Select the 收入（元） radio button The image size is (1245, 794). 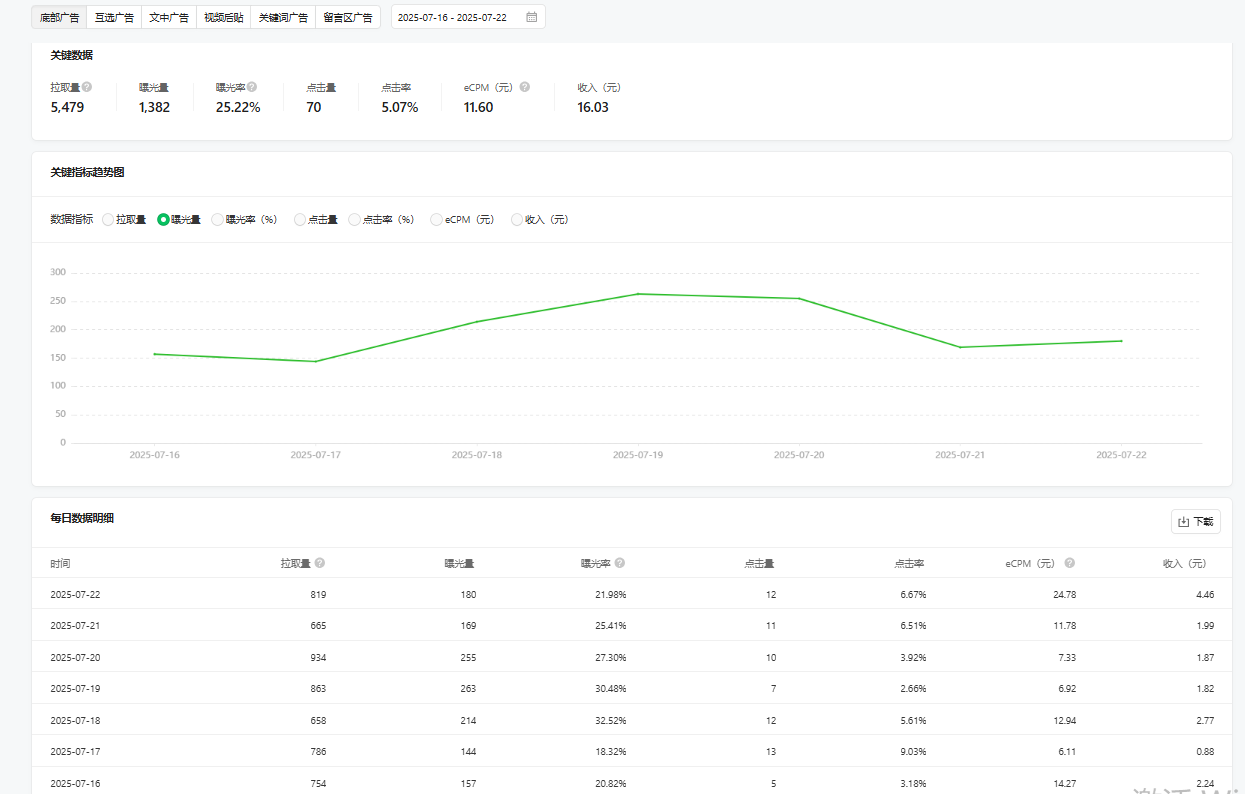517,220
